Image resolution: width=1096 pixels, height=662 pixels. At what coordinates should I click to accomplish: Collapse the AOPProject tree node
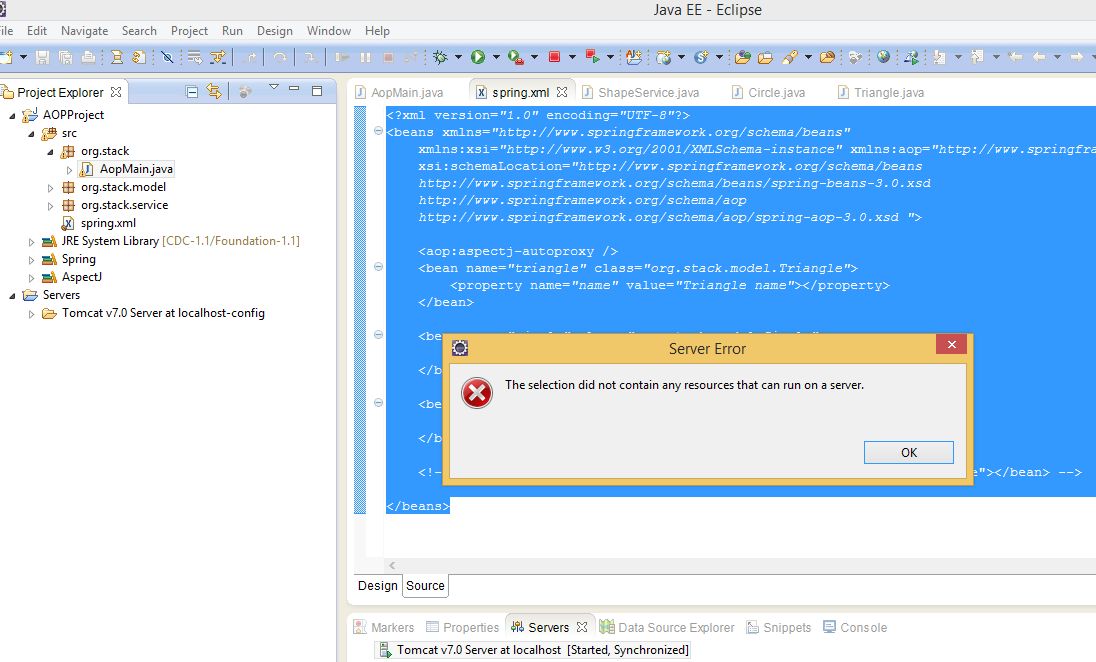click(12, 116)
